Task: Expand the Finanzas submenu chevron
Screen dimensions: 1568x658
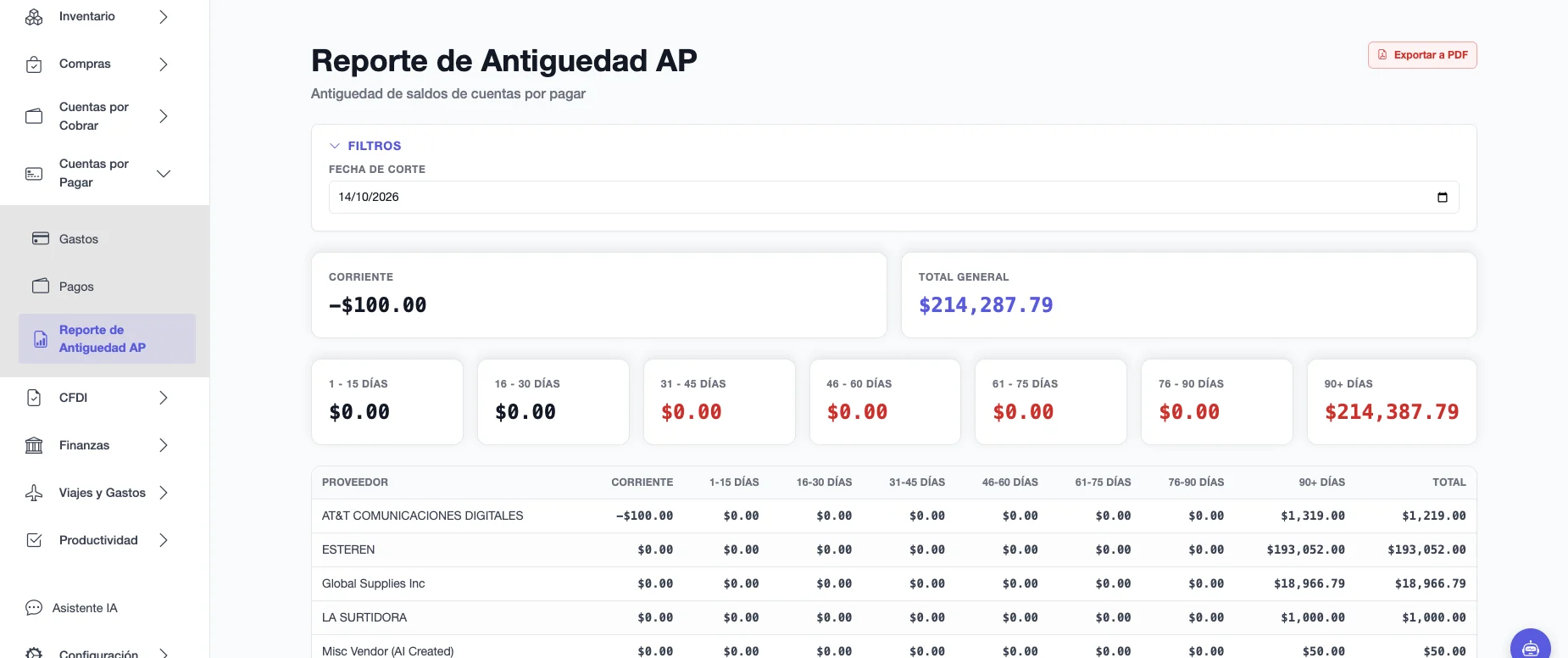Action: 164,445
